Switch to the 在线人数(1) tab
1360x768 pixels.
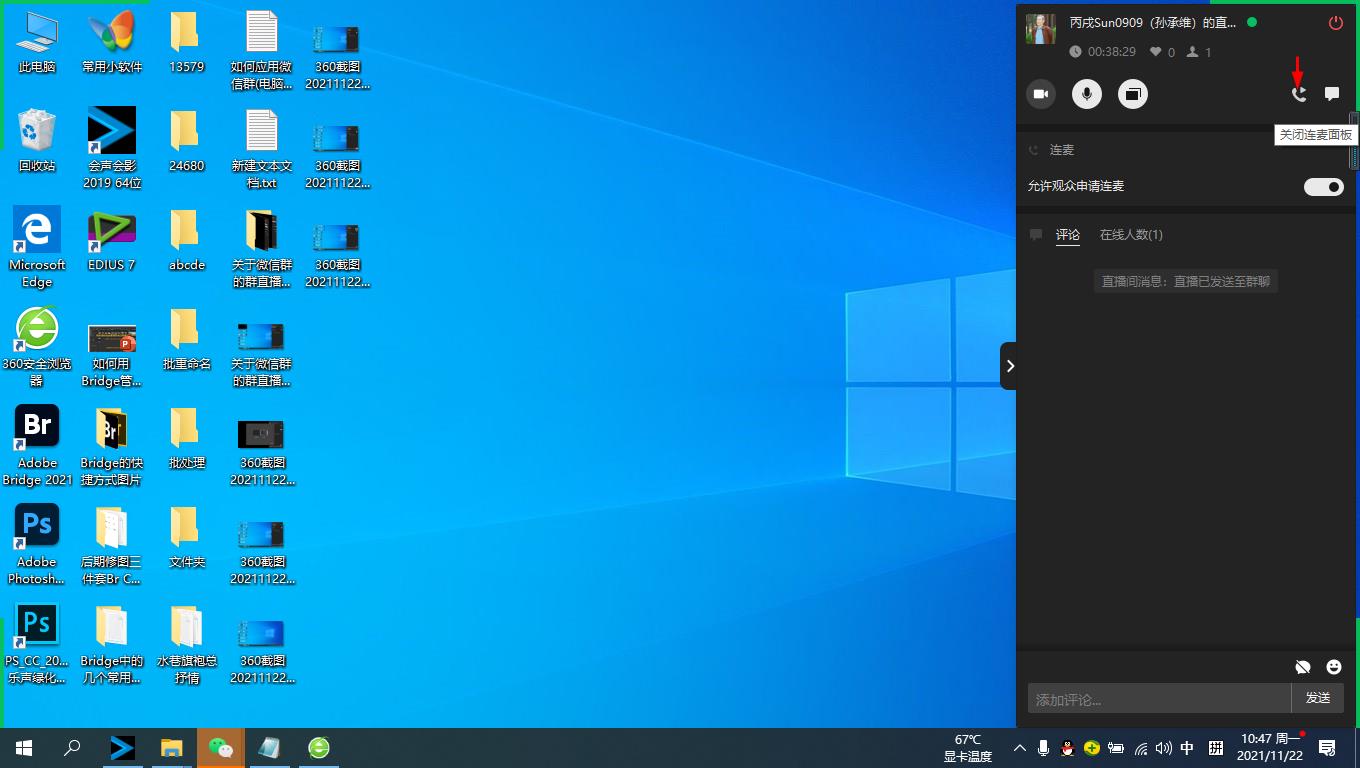(x=1131, y=235)
